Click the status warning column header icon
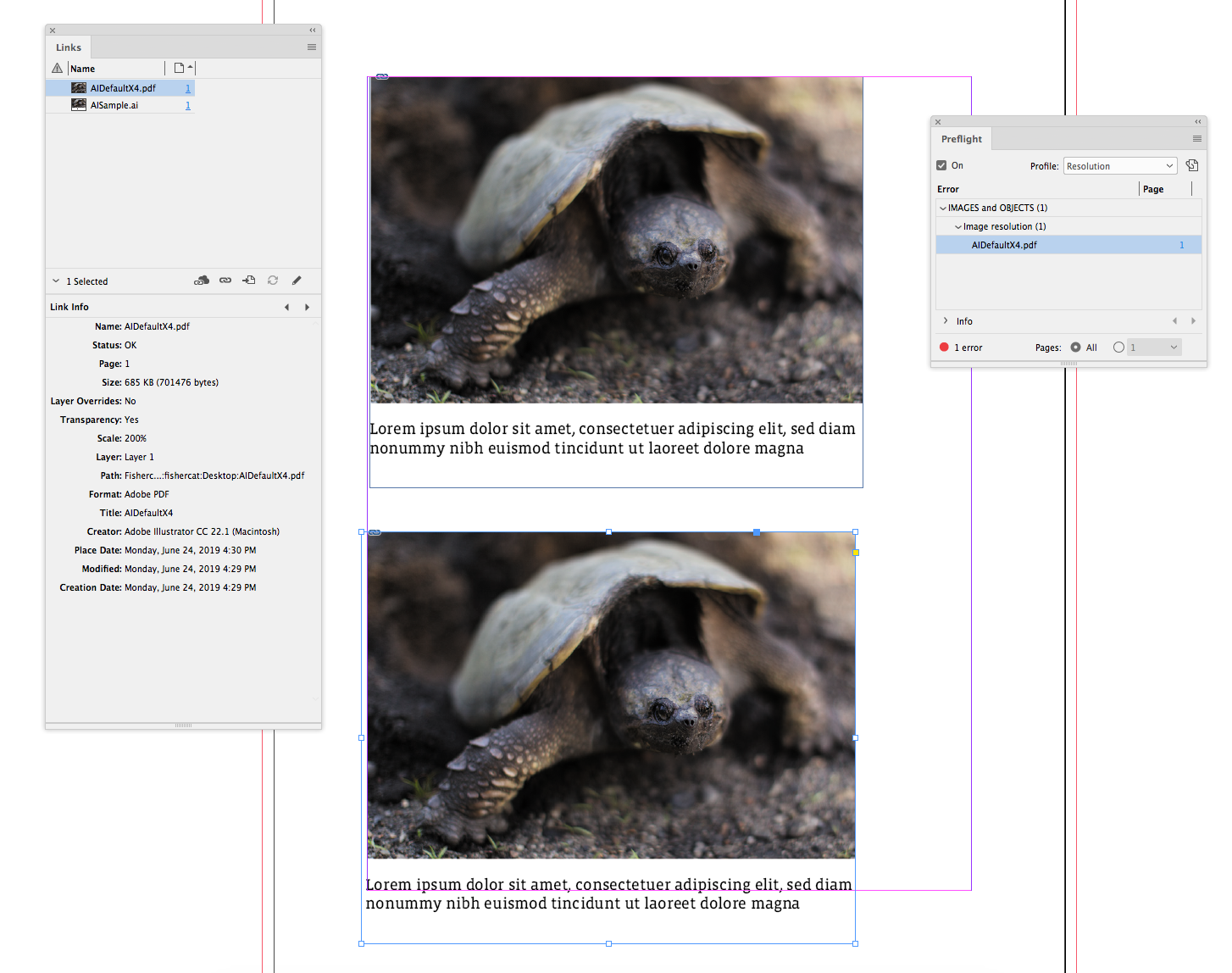1232x973 pixels. point(58,69)
